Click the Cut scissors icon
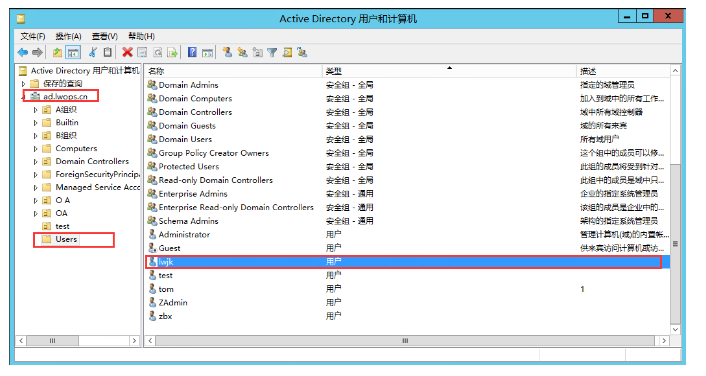Image resolution: width=706 pixels, height=376 pixels. pyautogui.click(x=93, y=53)
